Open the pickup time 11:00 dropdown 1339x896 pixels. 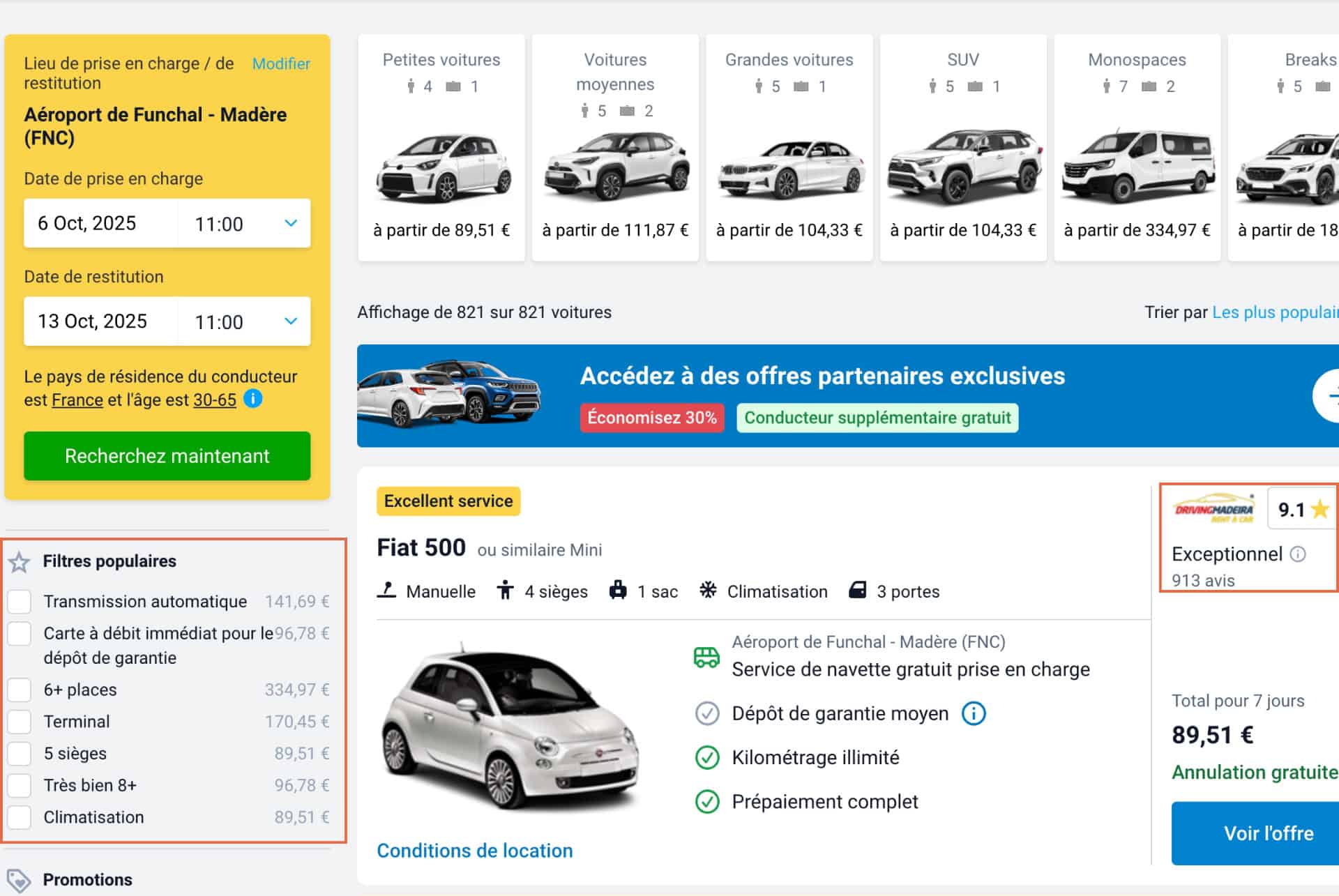pyautogui.click(x=244, y=223)
